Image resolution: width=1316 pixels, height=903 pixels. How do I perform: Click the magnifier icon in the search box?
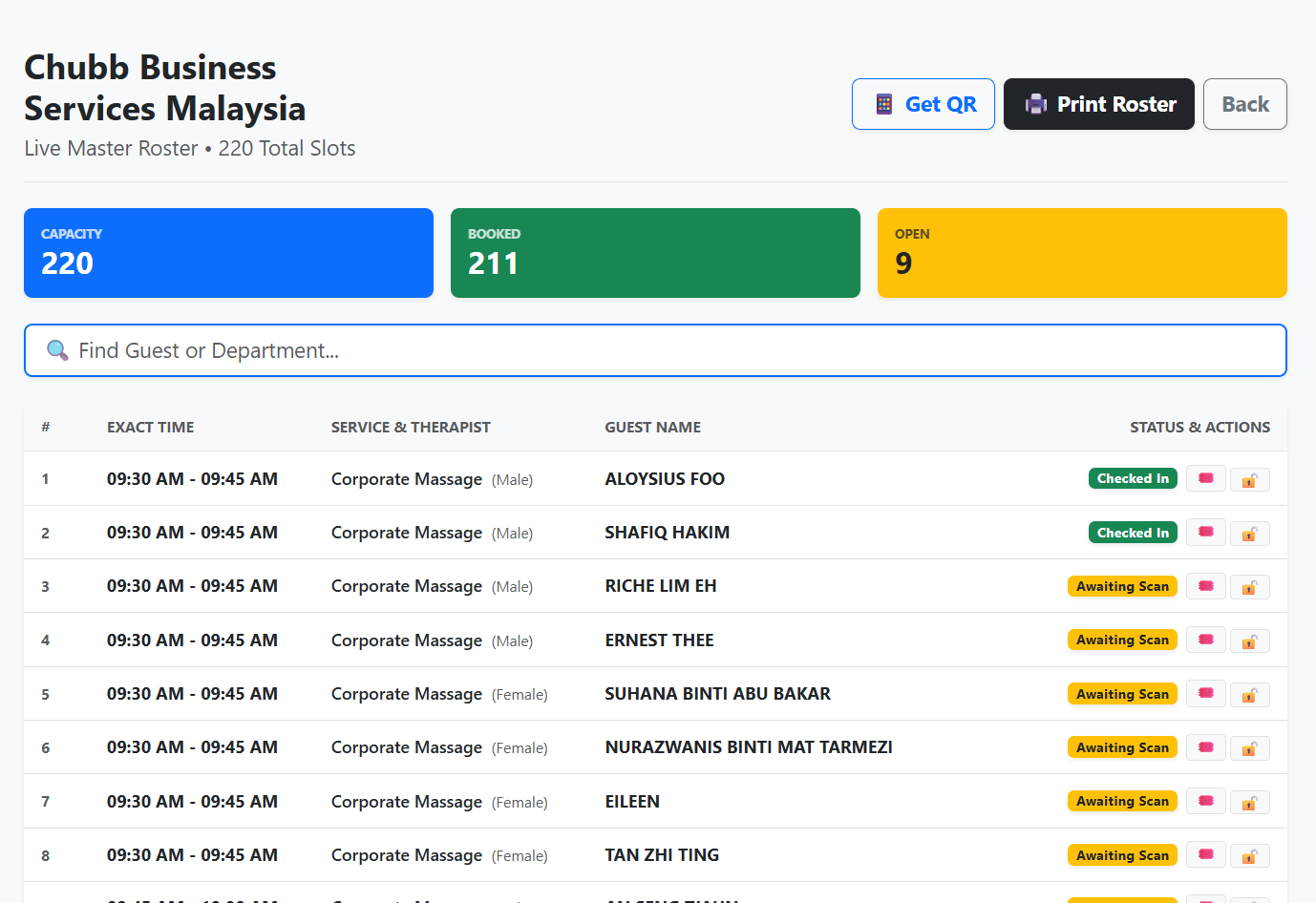tap(57, 350)
